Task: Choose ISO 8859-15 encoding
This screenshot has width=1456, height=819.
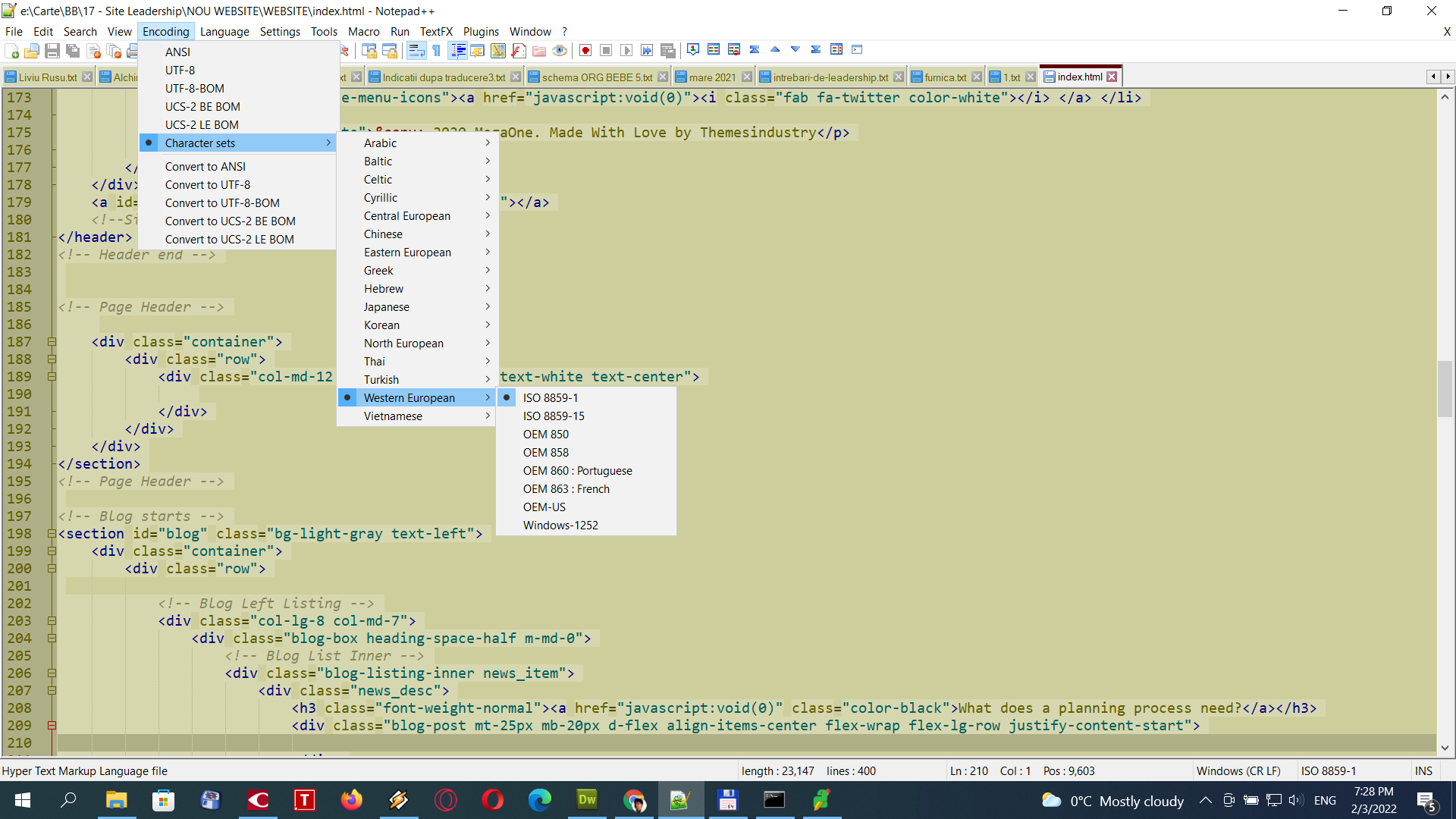Action: click(586, 416)
